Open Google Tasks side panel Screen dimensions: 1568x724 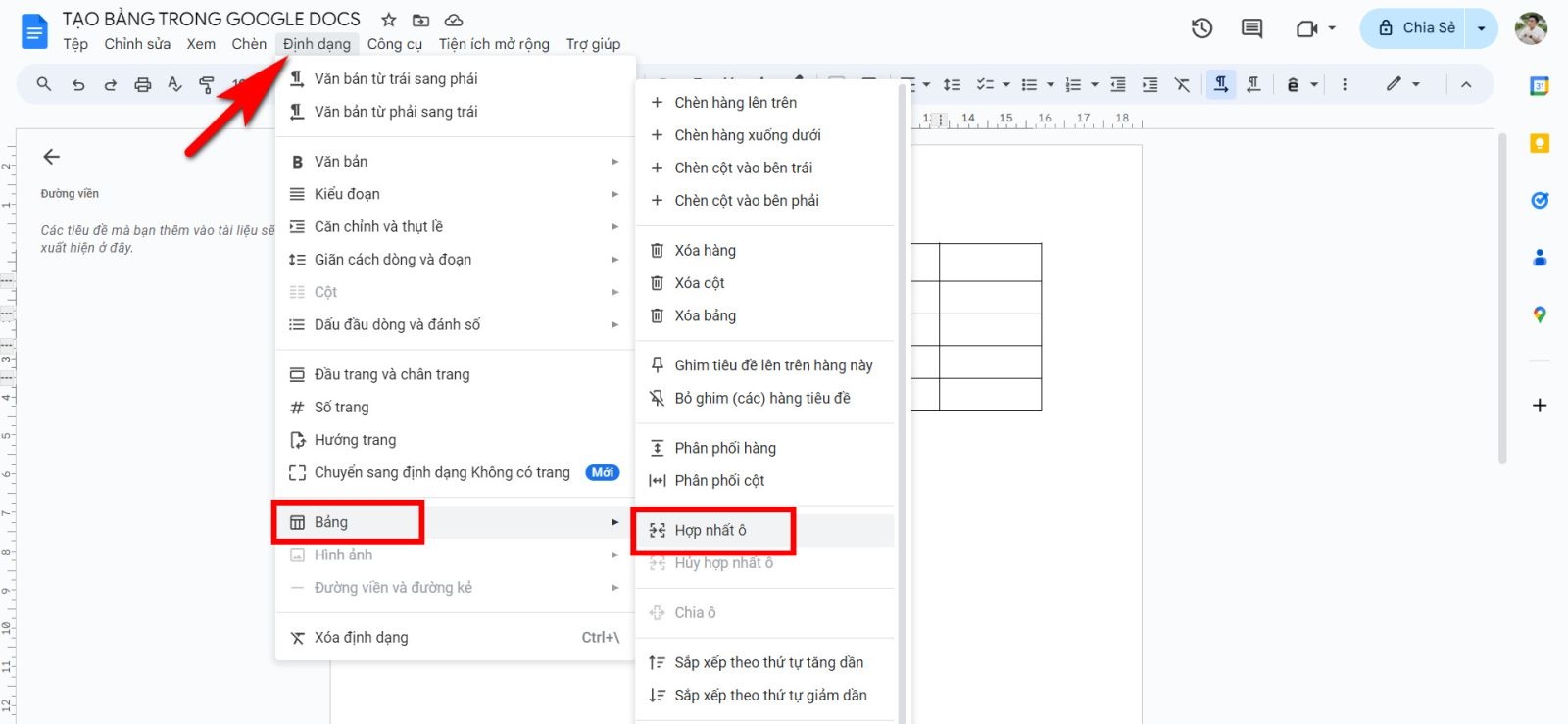click(x=1540, y=201)
